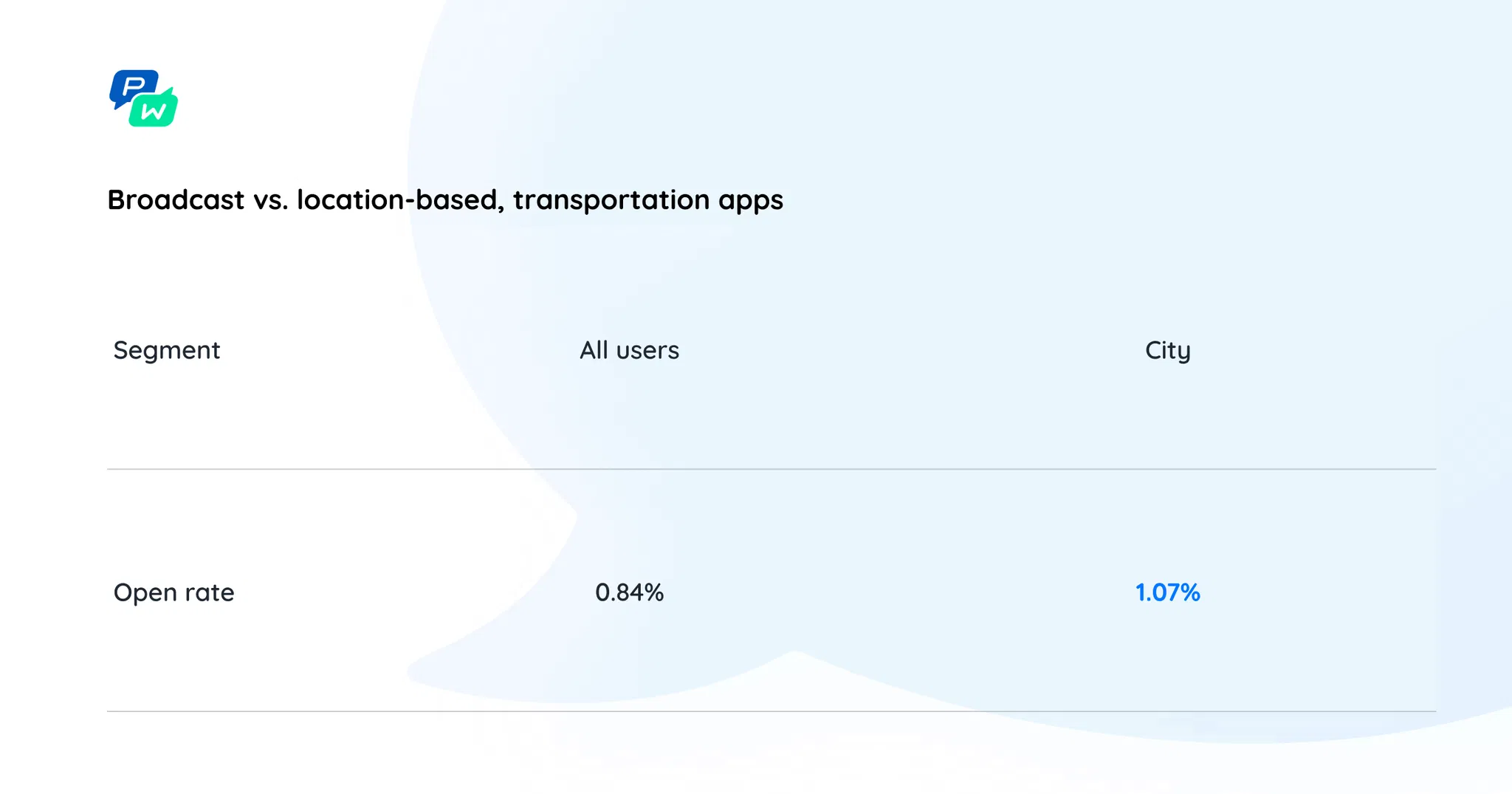Click the letter P in the logo

click(x=134, y=87)
